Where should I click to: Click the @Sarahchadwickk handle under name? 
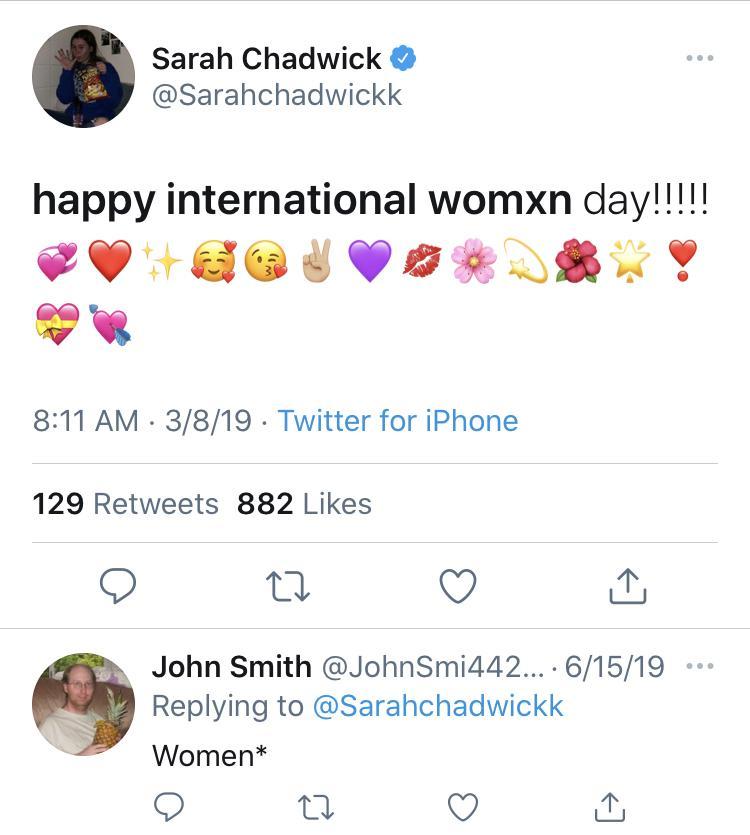click(x=277, y=95)
